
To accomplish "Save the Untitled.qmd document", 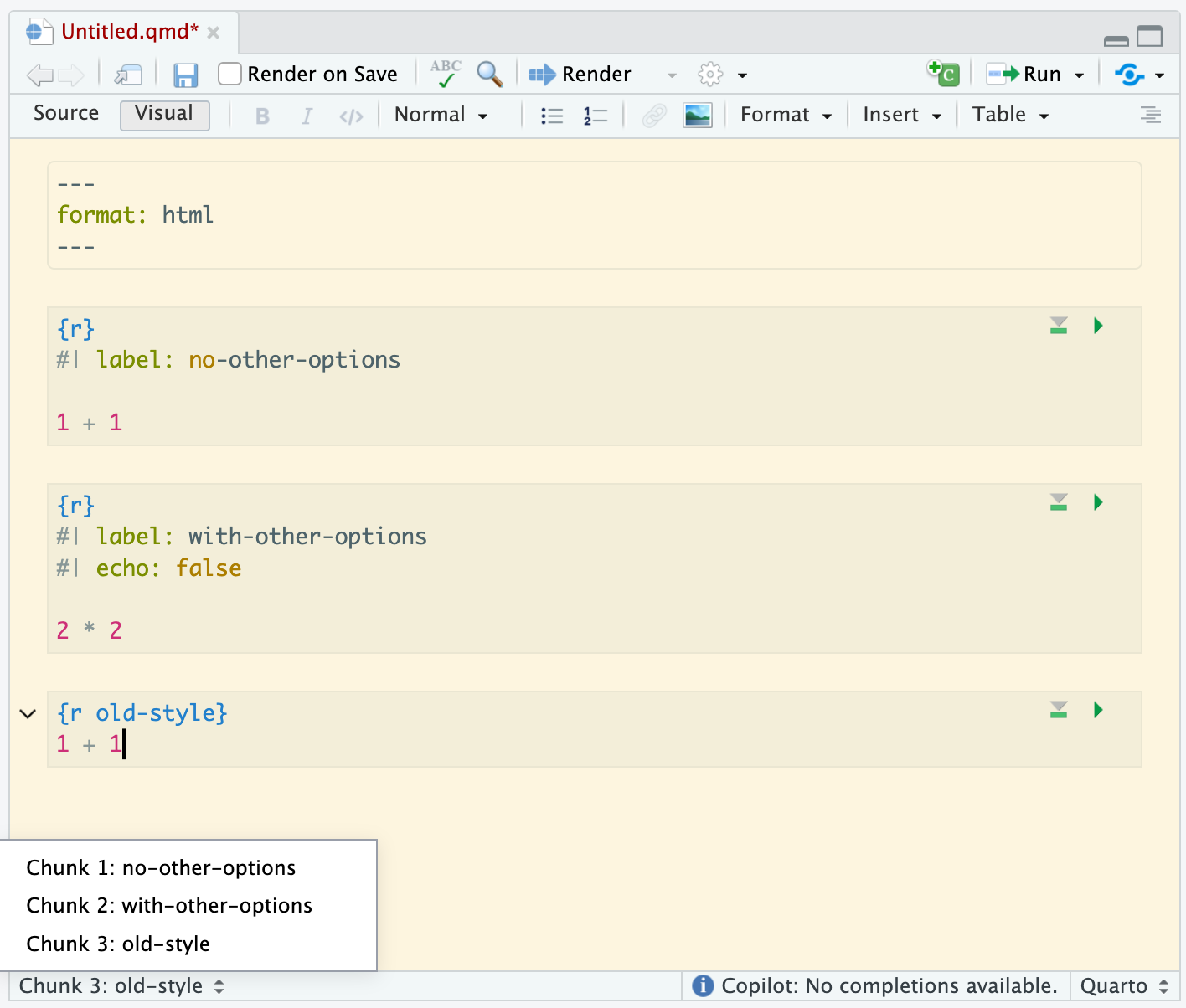I will point(186,75).
